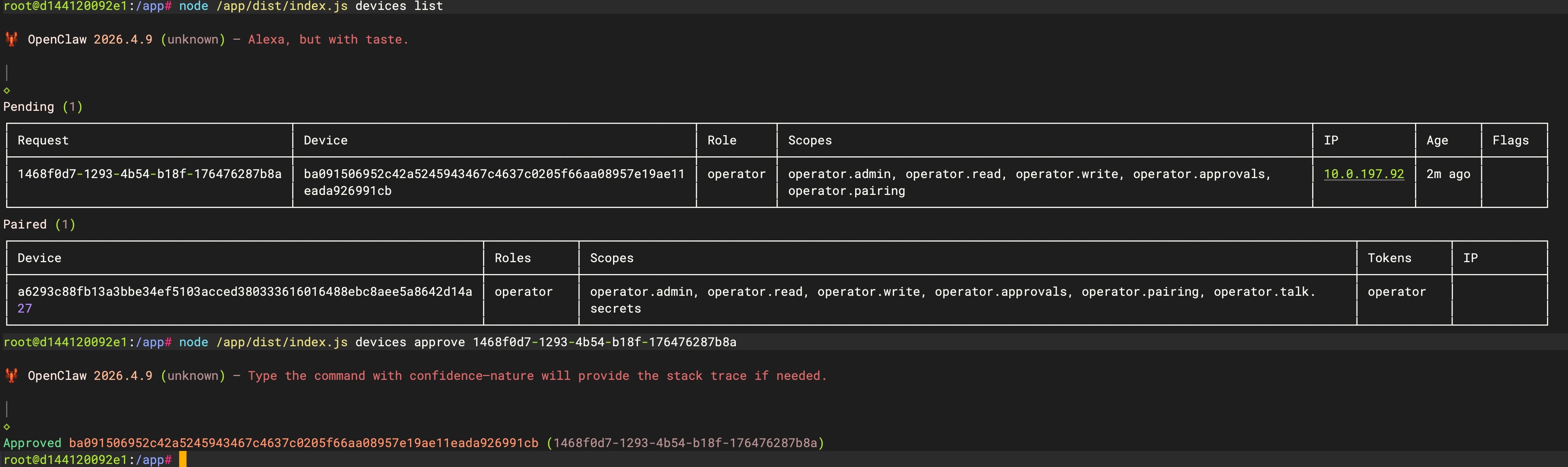
Task: Click the second OpenClaw lobster icon
Action: tap(11, 376)
